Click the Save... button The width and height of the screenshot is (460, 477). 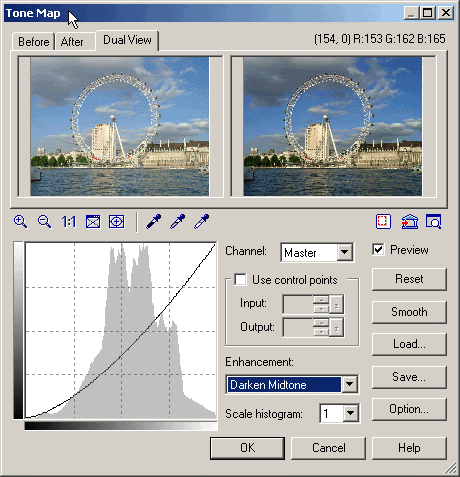point(409,377)
